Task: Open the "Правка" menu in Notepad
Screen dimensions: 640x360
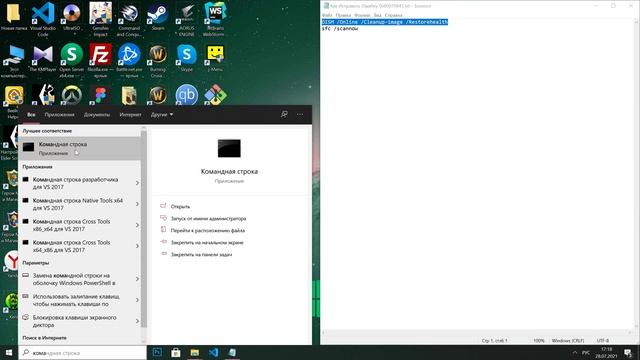Action: point(343,15)
